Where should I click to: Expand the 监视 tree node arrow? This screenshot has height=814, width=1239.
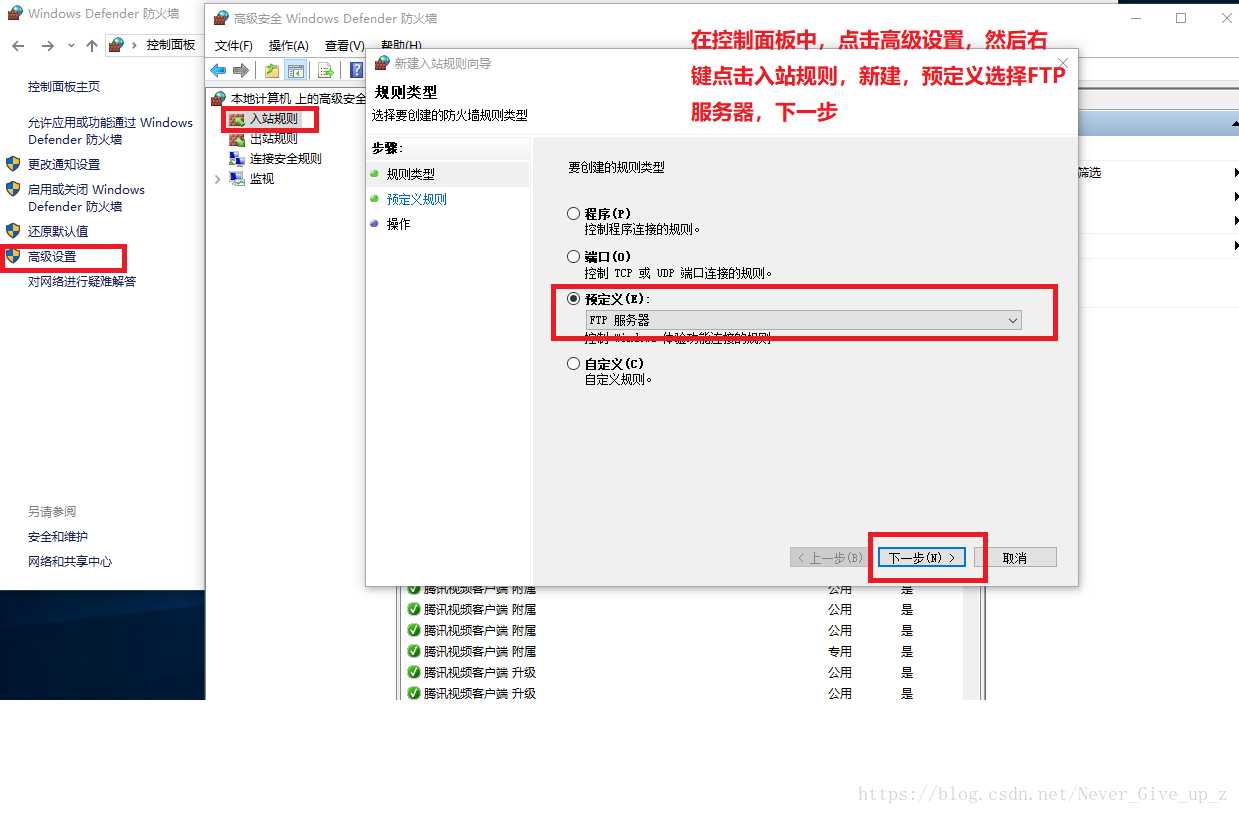pyautogui.click(x=218, y=179)
